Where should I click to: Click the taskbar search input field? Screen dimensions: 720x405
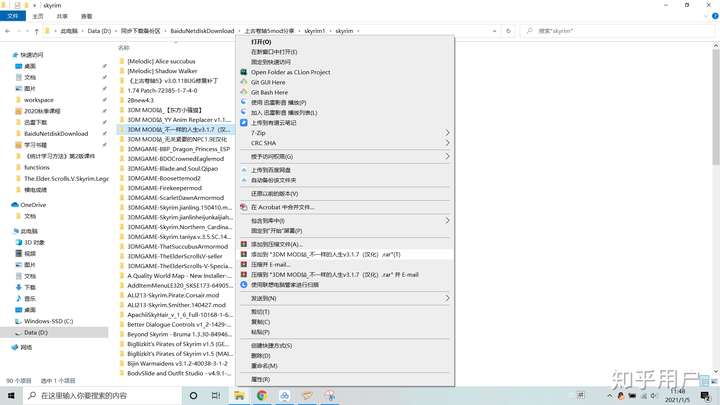pos(102,395)
